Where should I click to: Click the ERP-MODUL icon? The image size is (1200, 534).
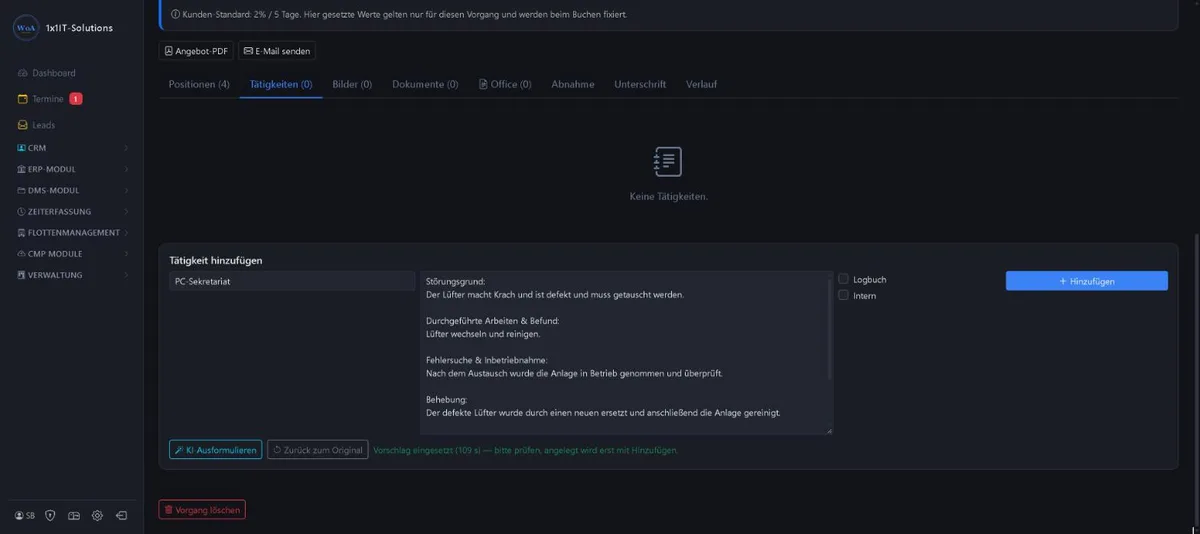[21, 169]
